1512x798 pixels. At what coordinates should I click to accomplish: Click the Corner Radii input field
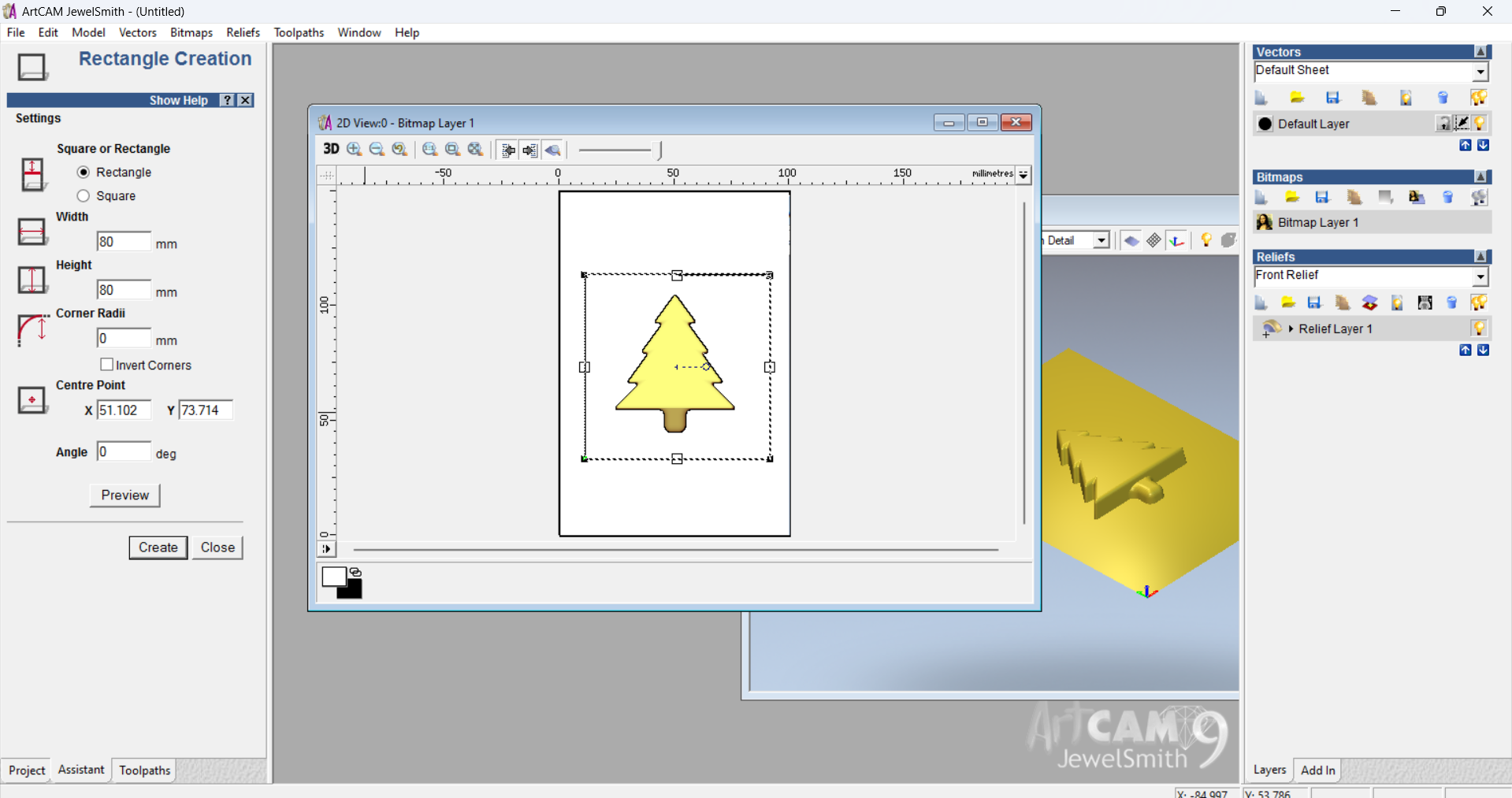124,338
